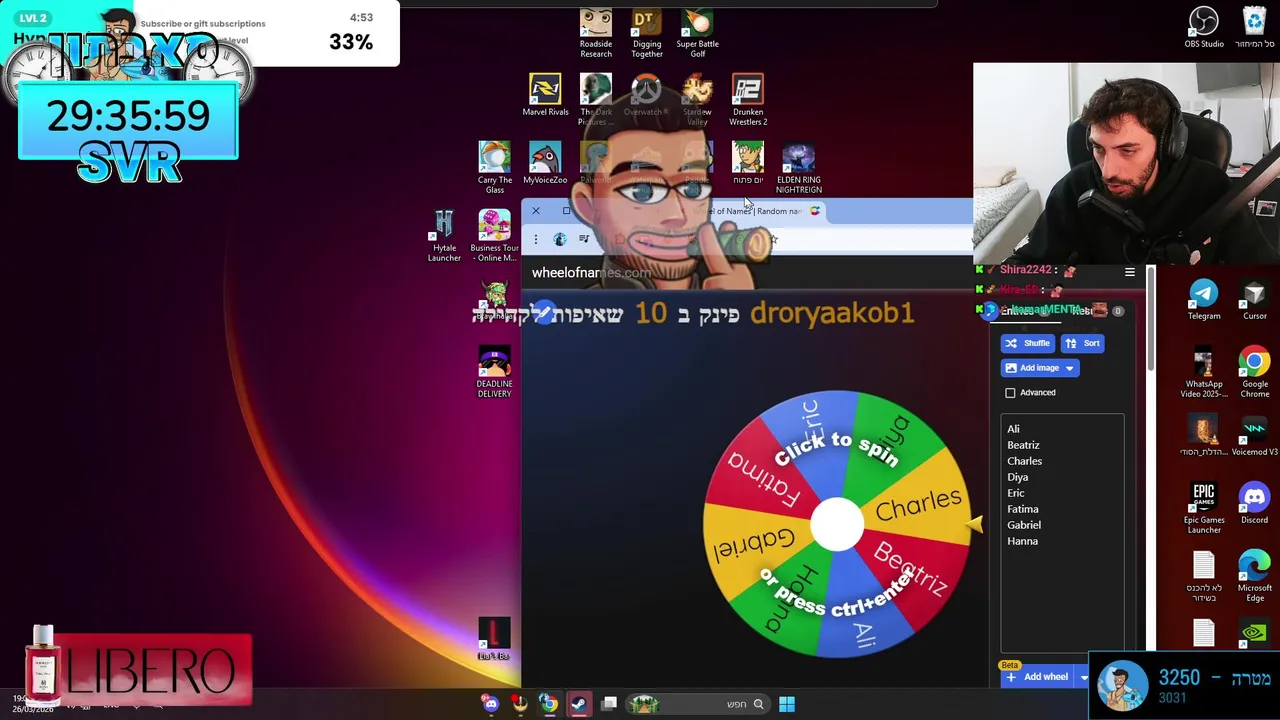The width and height of the screenshot is (1280, 720).
Task: Open Roadside Research desktop shortcut
Action: [596, 33]
